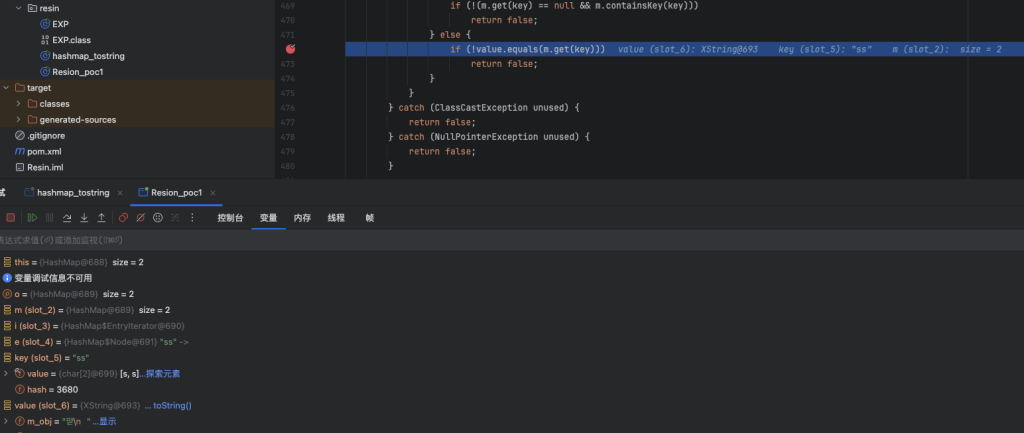Click the Step Over icon
Viewport: 1024px width, 433px height.
67,217
